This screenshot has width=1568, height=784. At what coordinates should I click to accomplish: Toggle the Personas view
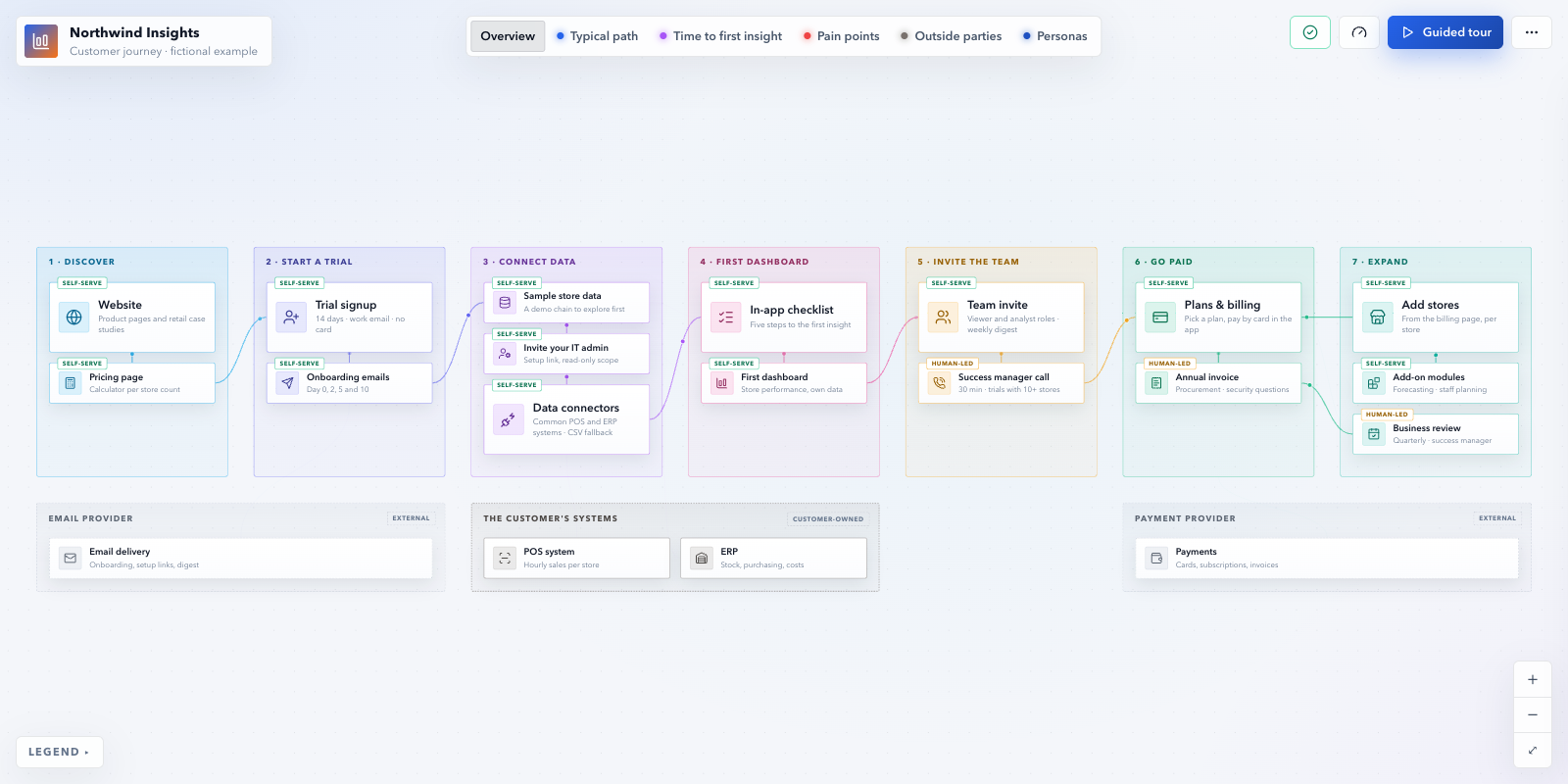click(x=1054, y=36)
